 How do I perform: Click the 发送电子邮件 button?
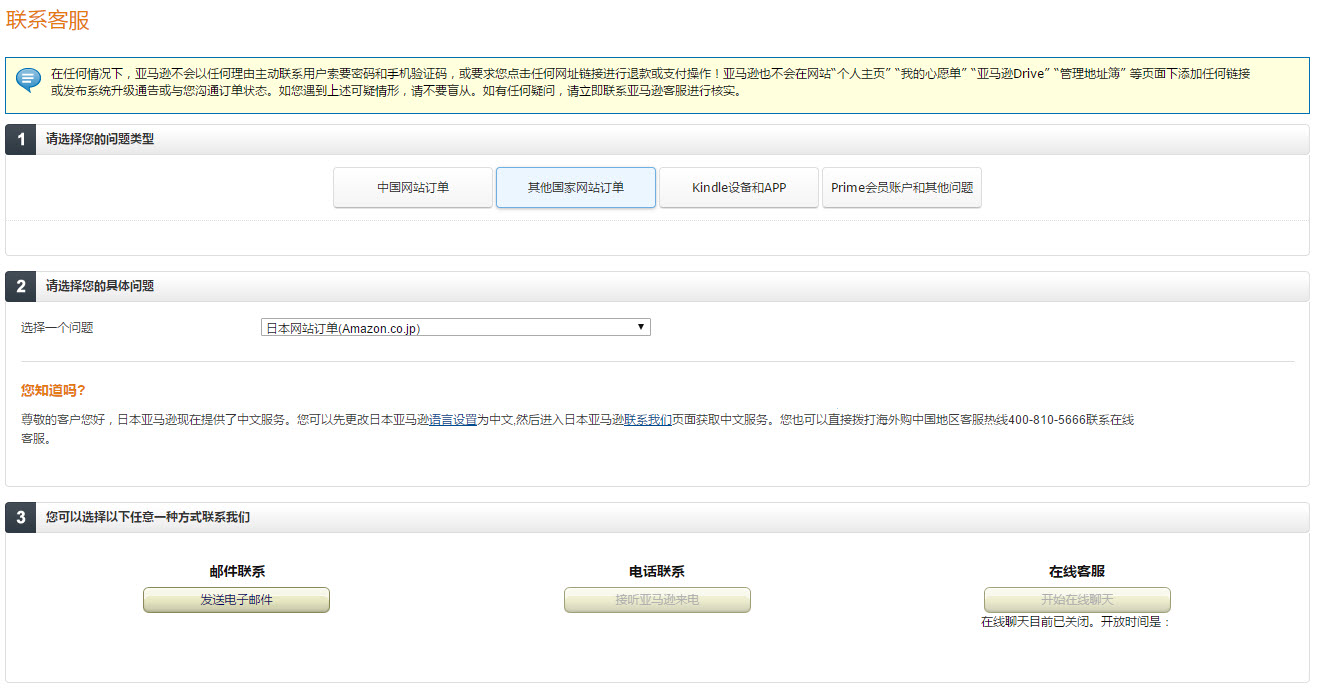tap(236, 600)
